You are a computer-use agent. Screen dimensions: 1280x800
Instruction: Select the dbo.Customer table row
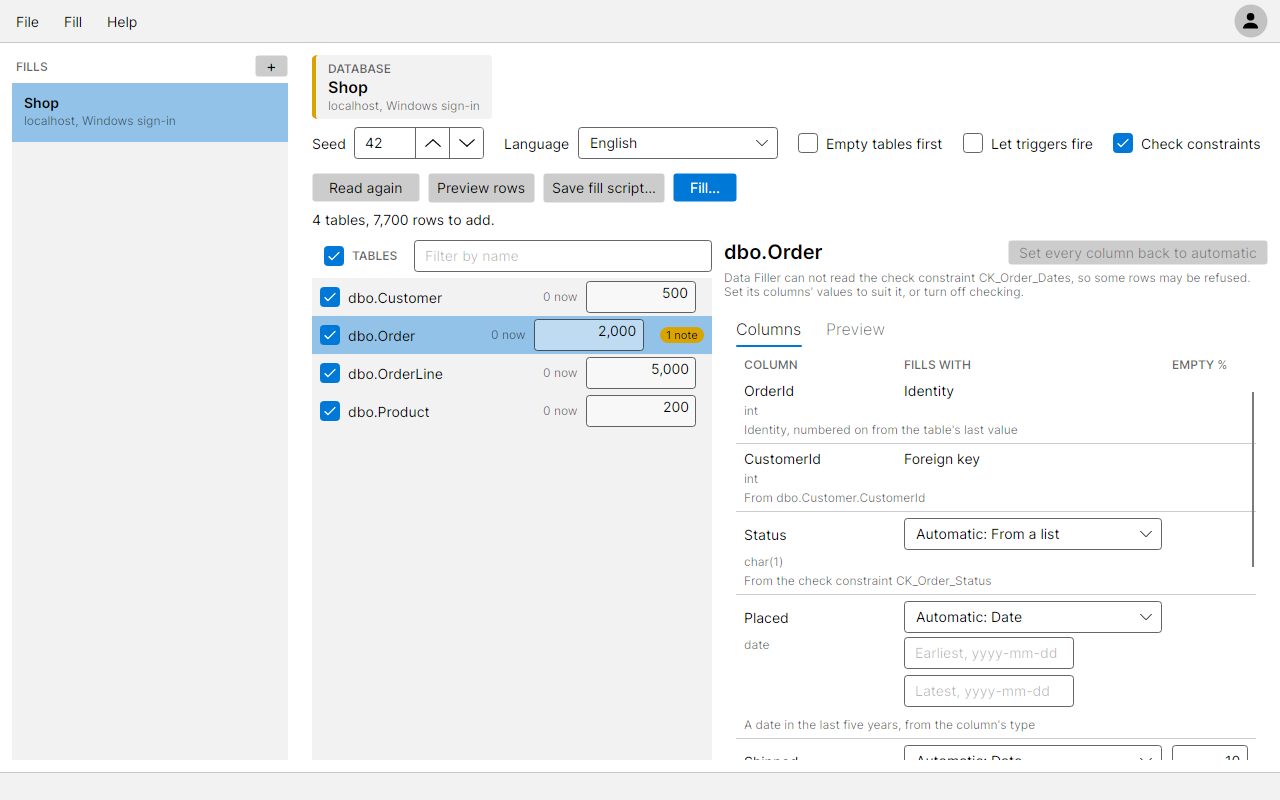pyautogui.click(x=512, y=297)
